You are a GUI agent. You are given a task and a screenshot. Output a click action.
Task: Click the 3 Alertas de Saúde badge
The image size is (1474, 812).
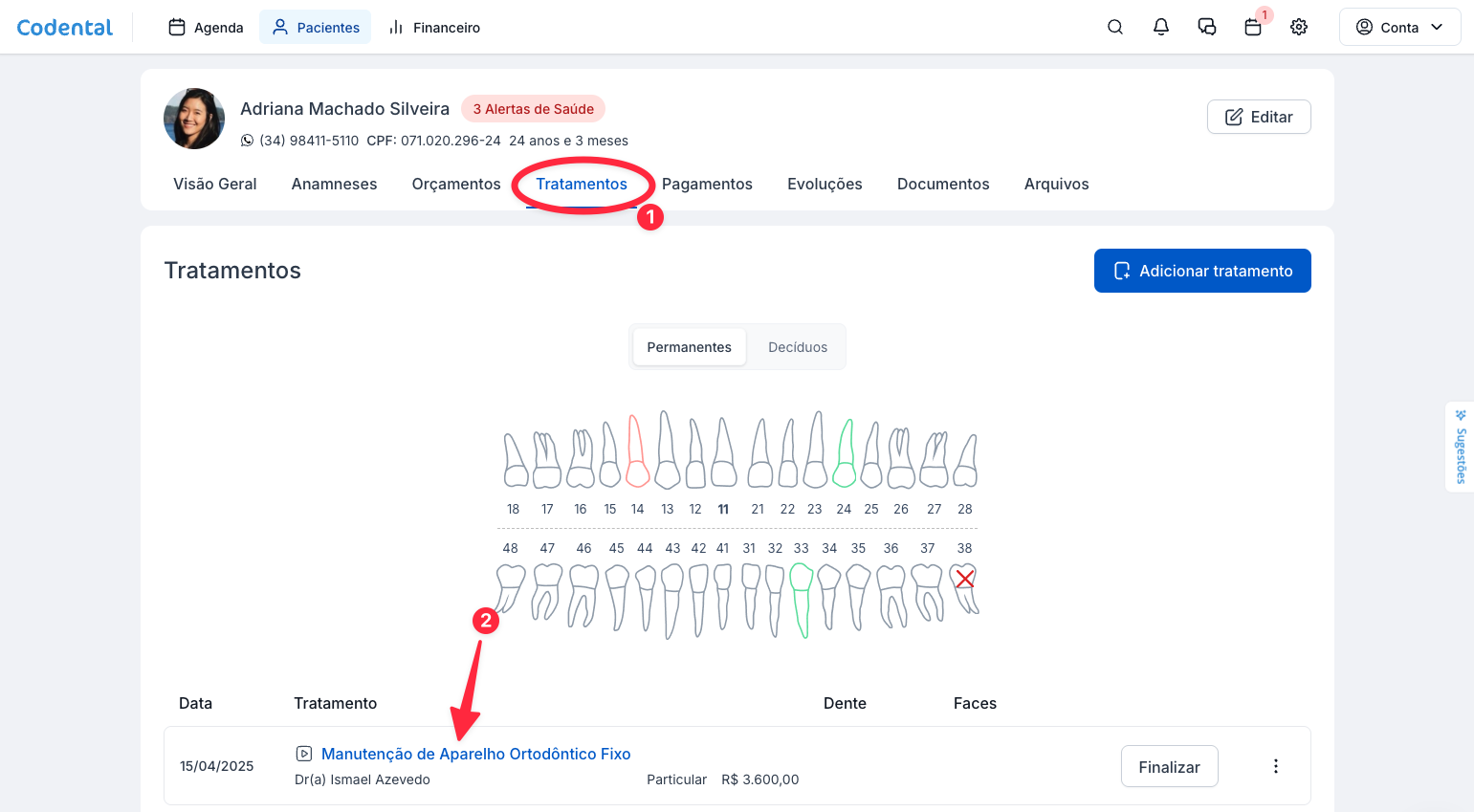(533, 109)
